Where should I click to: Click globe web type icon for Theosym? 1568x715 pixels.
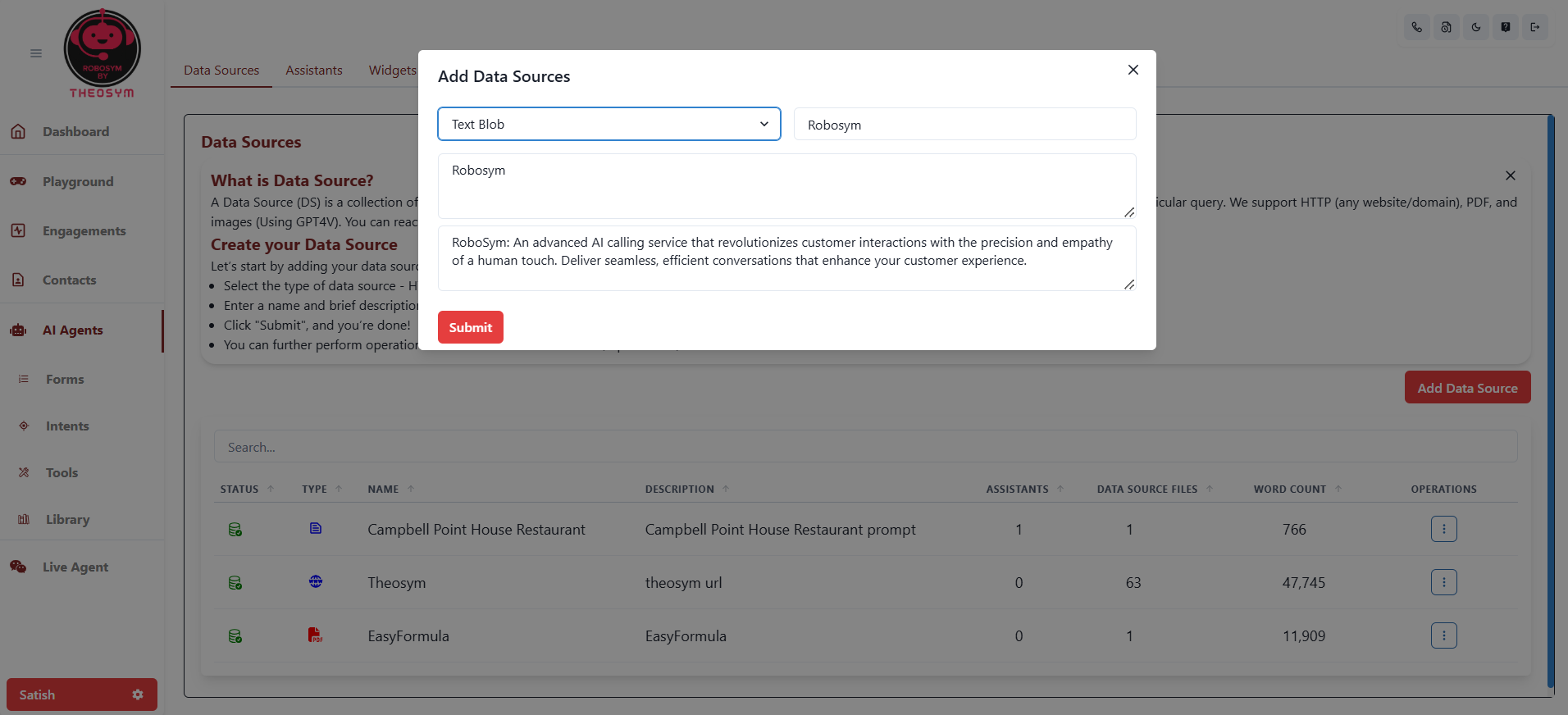tap(316, 581)
